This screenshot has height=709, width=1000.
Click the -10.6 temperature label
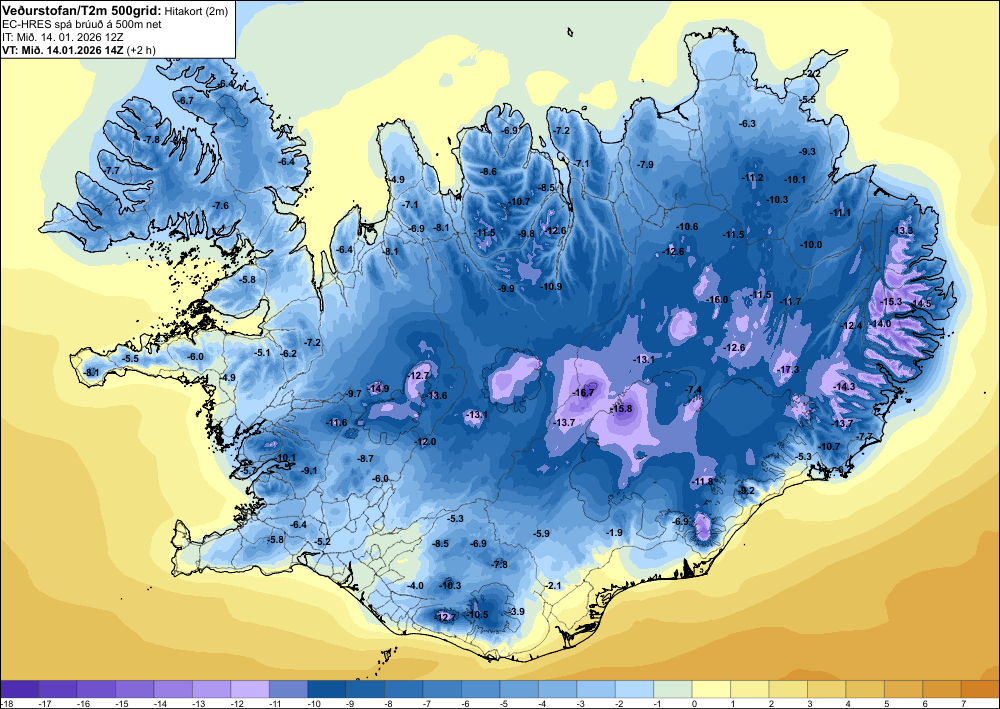tap(688, 227)
